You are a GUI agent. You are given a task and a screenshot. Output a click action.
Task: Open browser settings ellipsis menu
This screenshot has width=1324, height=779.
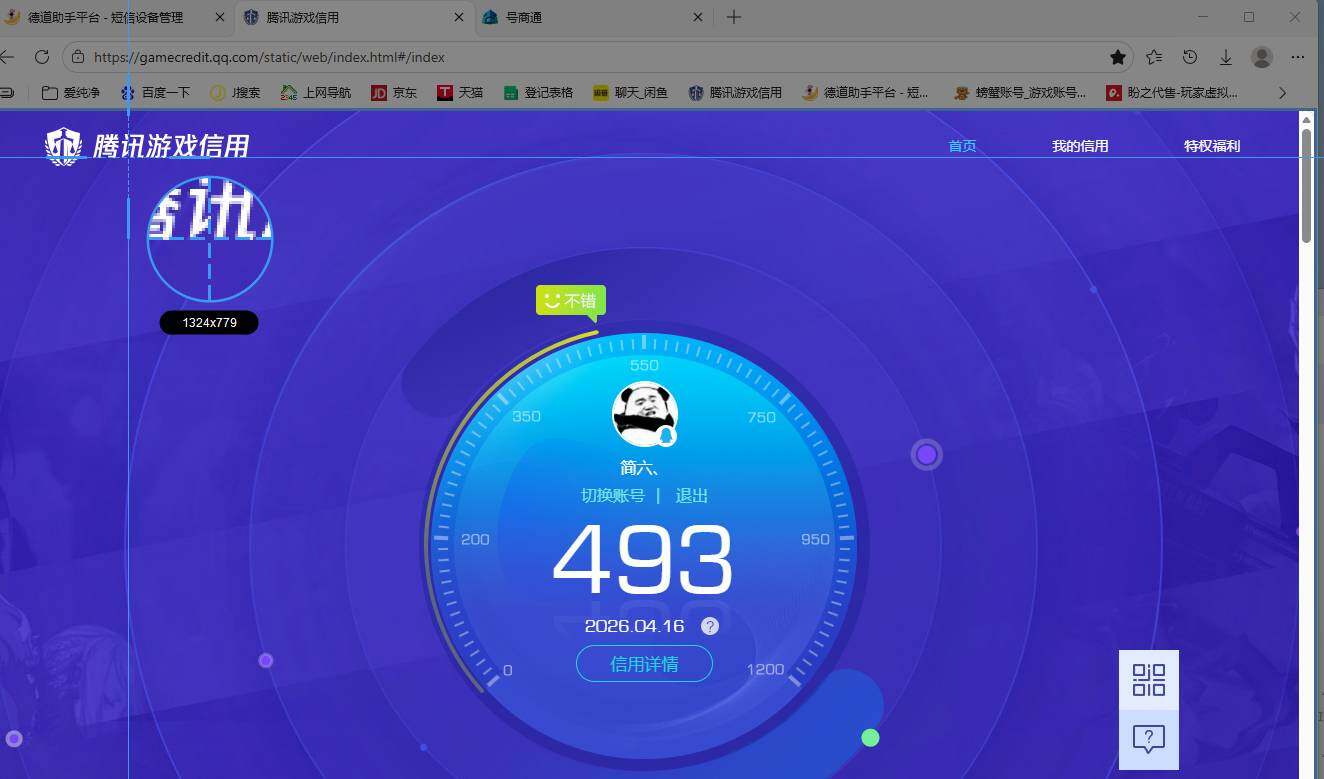(1298, 57)
